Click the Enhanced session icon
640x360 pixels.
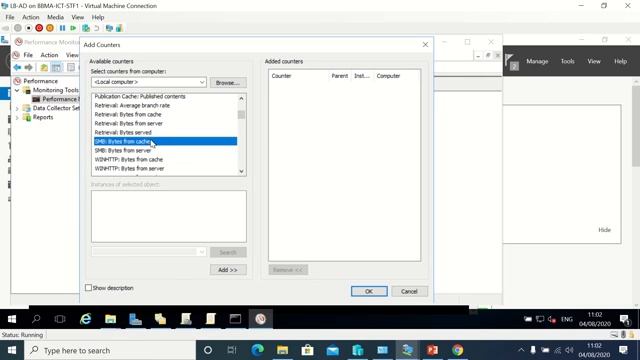(x=109, y=28)
